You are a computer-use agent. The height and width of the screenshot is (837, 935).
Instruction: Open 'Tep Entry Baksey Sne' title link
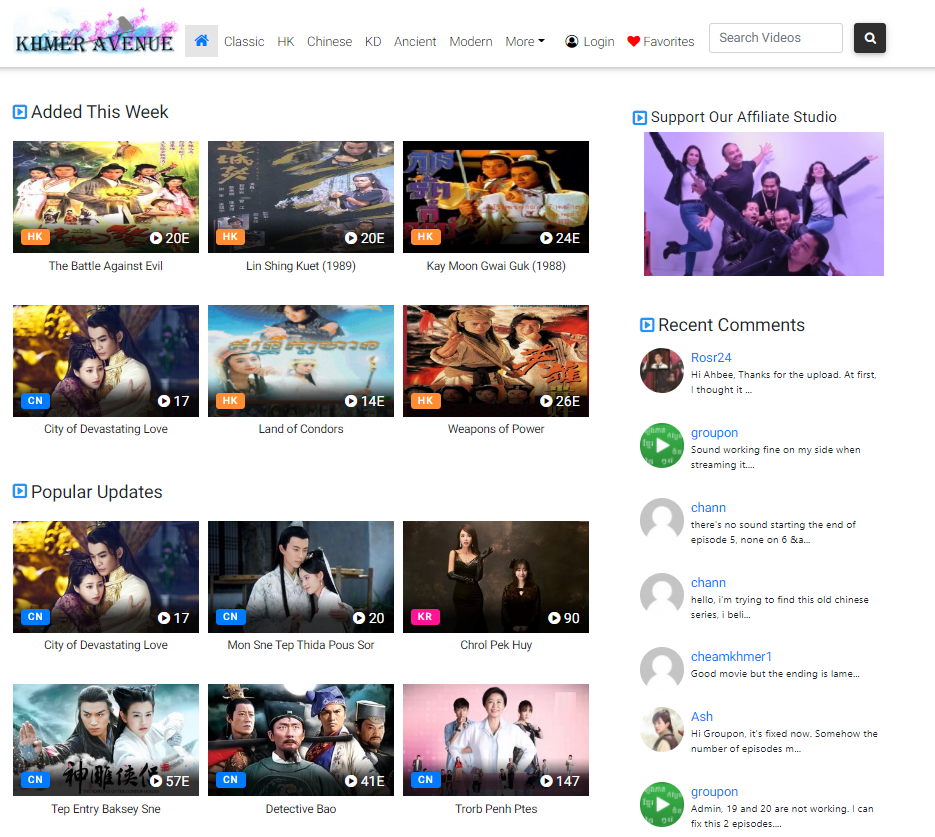point(106,808)
